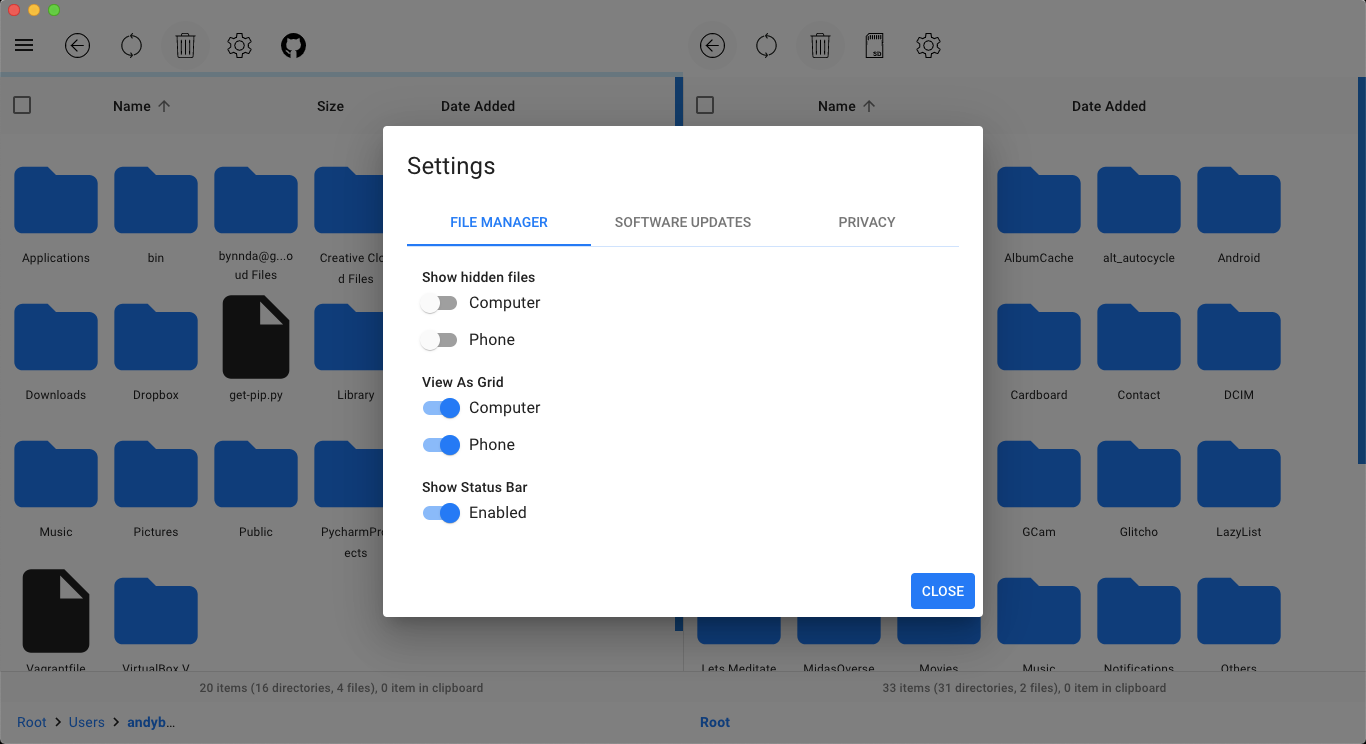Click the SD card storage icon
This screenshot has width=1366, height=744.
click(x=874, y=45)
